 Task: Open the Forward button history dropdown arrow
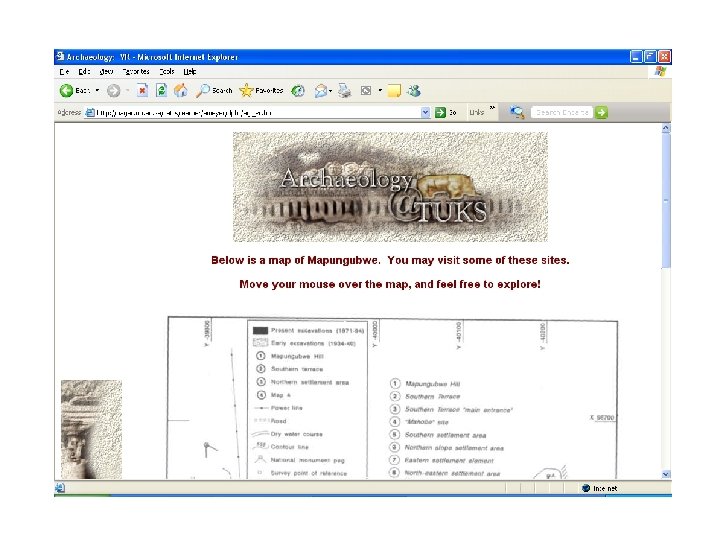(127, 90)
